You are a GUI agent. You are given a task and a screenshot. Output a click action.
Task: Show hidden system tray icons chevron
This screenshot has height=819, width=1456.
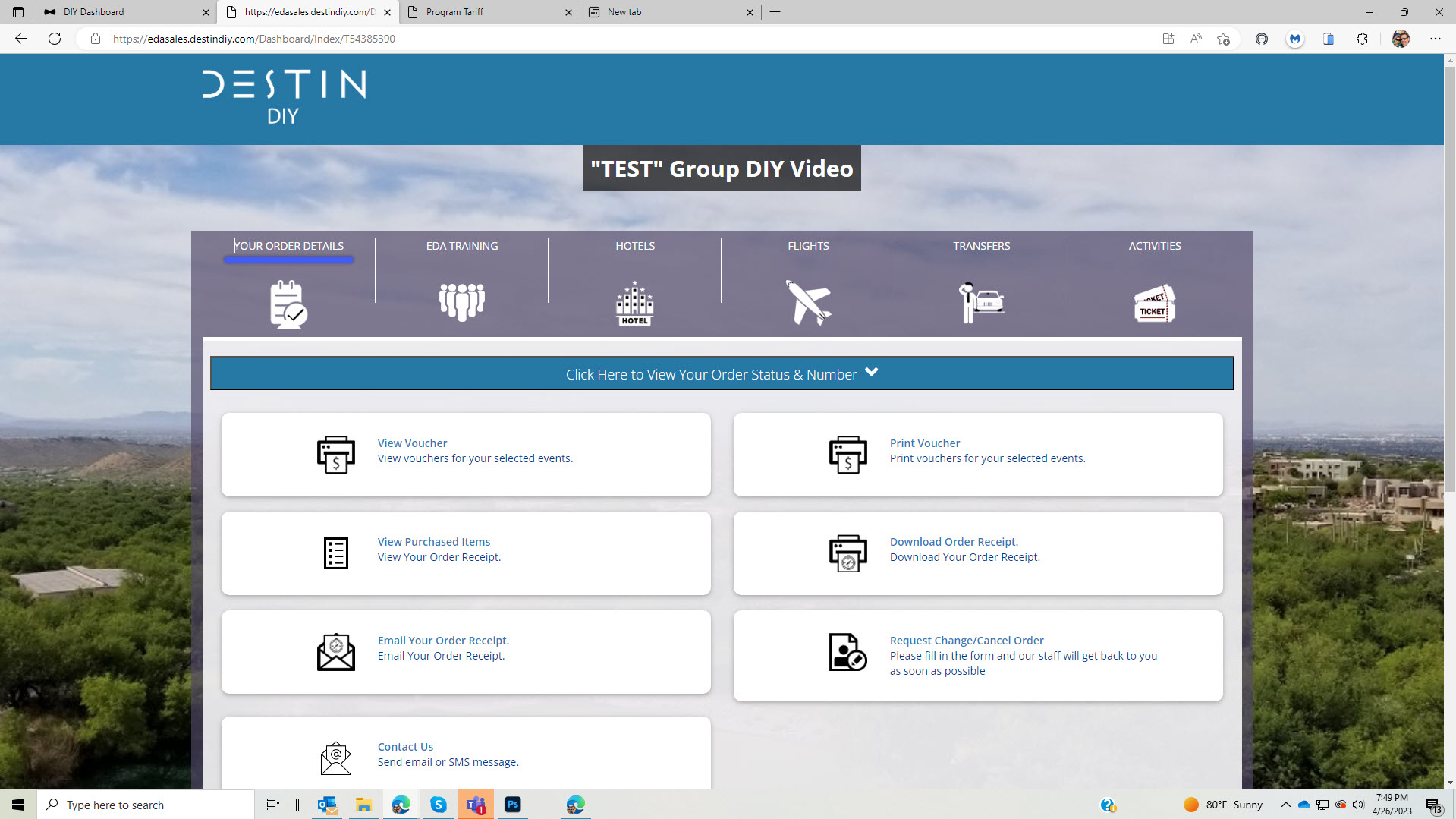(x=1285, y=805)
